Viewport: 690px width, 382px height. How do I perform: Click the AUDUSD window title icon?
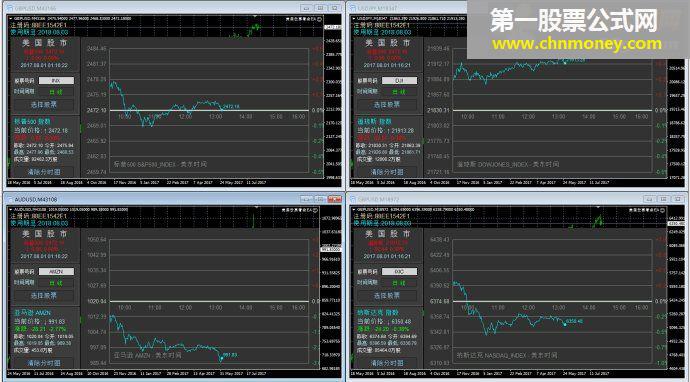9,199
